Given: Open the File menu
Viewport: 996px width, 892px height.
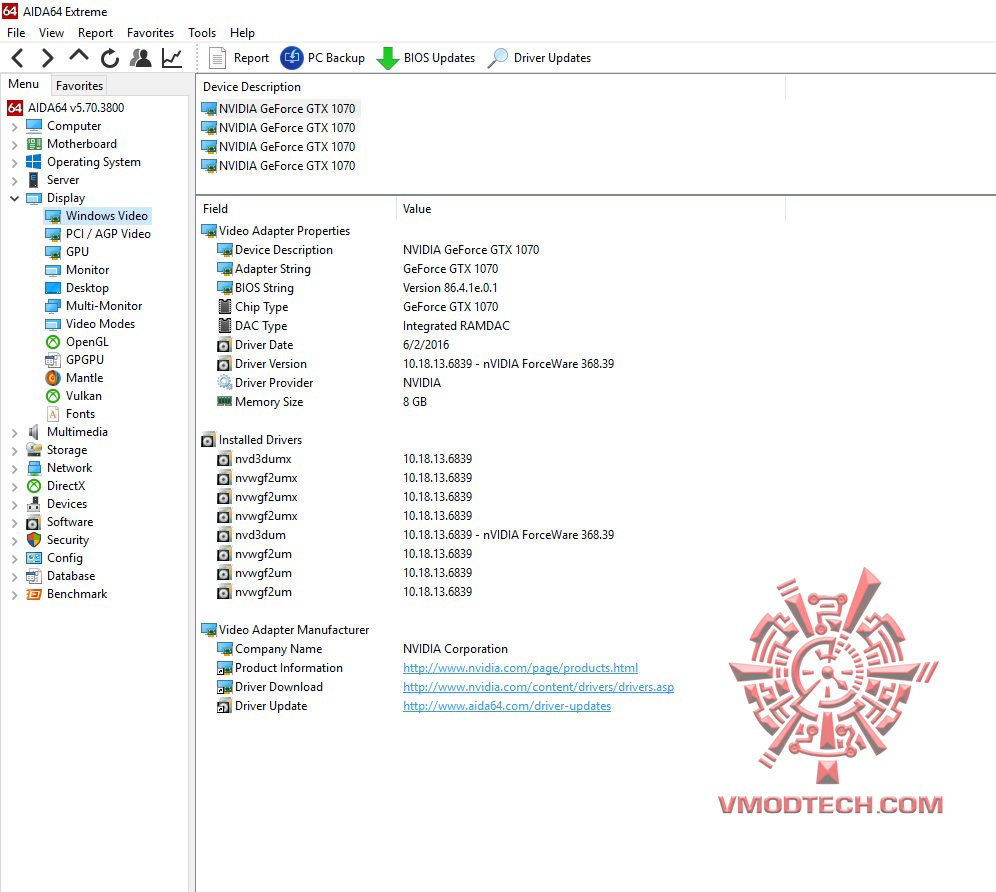Looking at the screenshot, I should 16,32.
